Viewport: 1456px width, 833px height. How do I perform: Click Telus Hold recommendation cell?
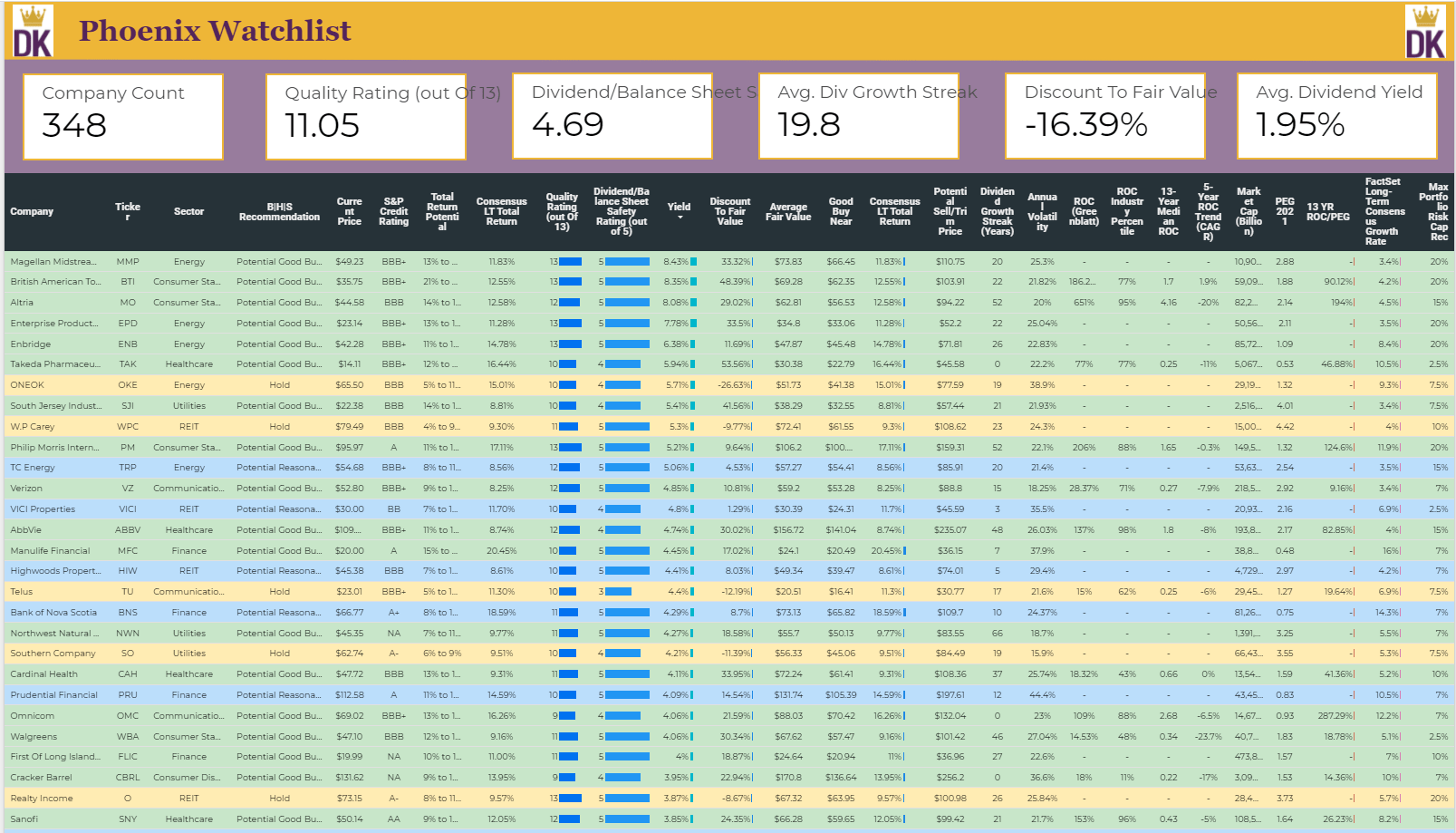coord(279,592)
